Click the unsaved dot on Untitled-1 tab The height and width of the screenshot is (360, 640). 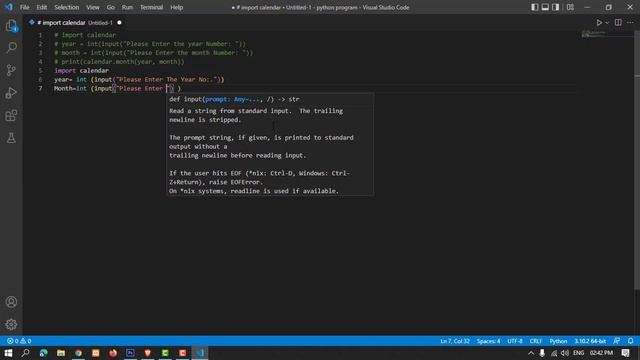click(x=119, y=23)
